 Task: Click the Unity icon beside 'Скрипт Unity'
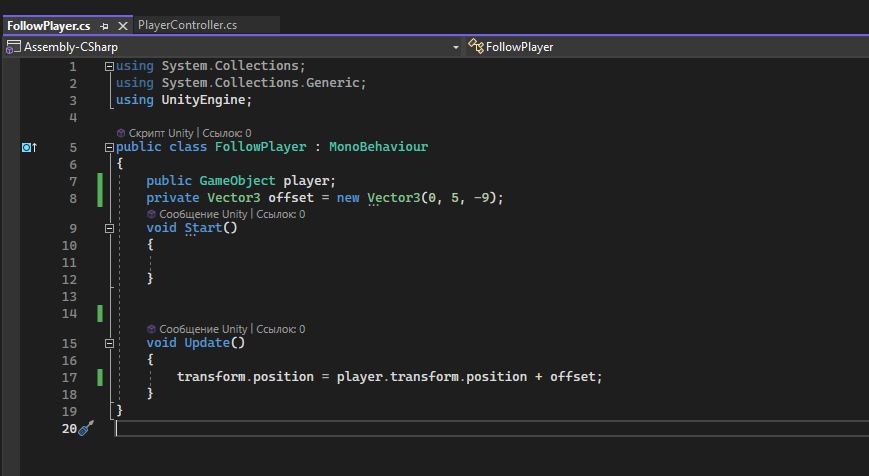[121, 133]
